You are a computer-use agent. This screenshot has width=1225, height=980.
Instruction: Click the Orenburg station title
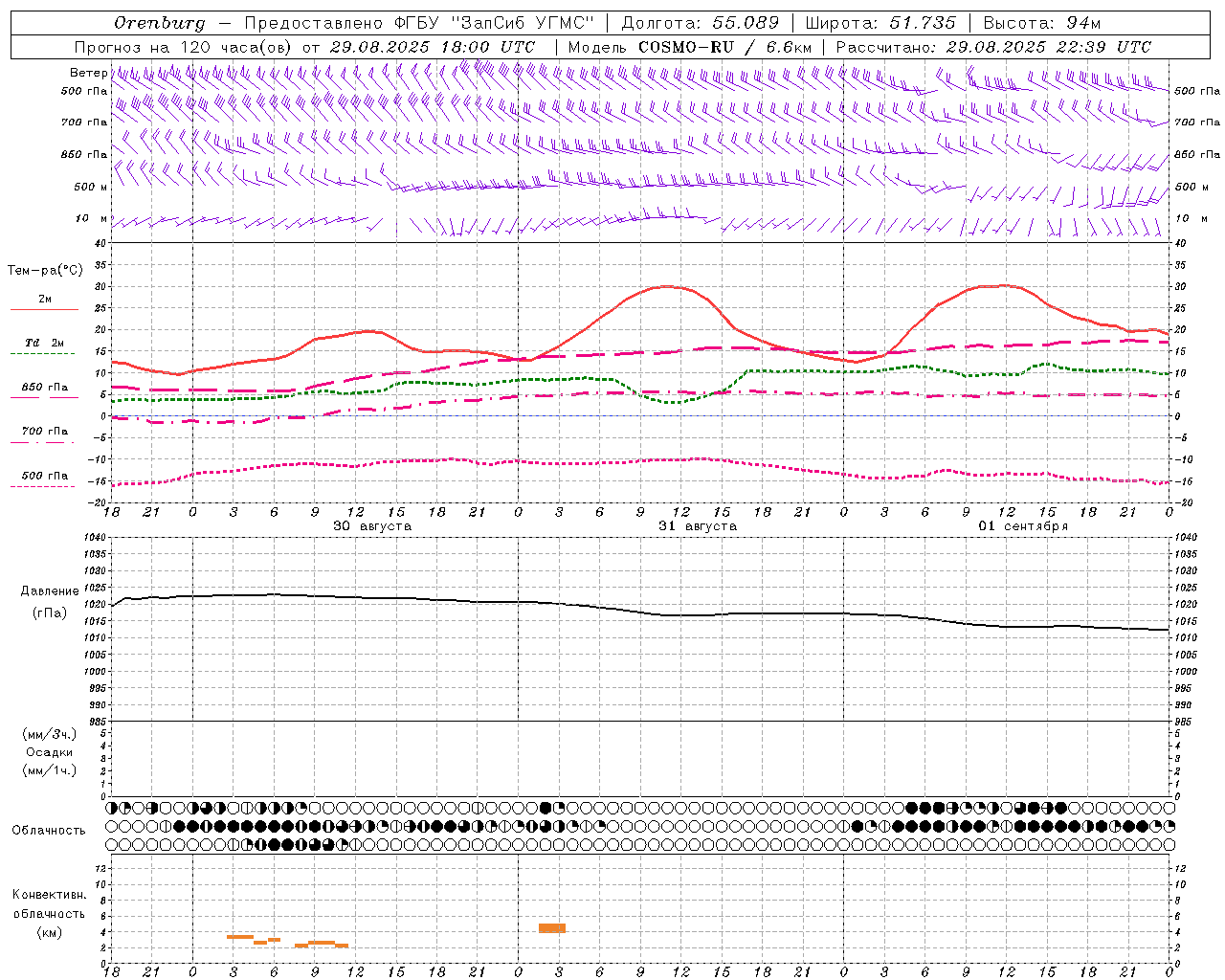(159, 23)
